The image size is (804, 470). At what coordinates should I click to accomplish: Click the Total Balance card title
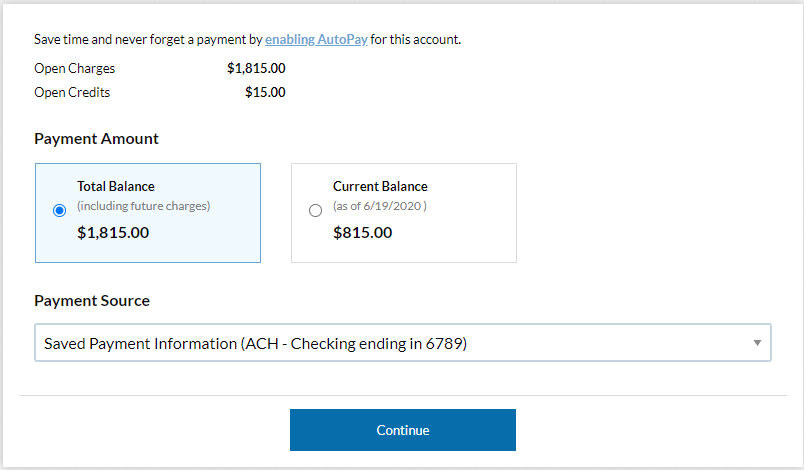pos(116,186)
